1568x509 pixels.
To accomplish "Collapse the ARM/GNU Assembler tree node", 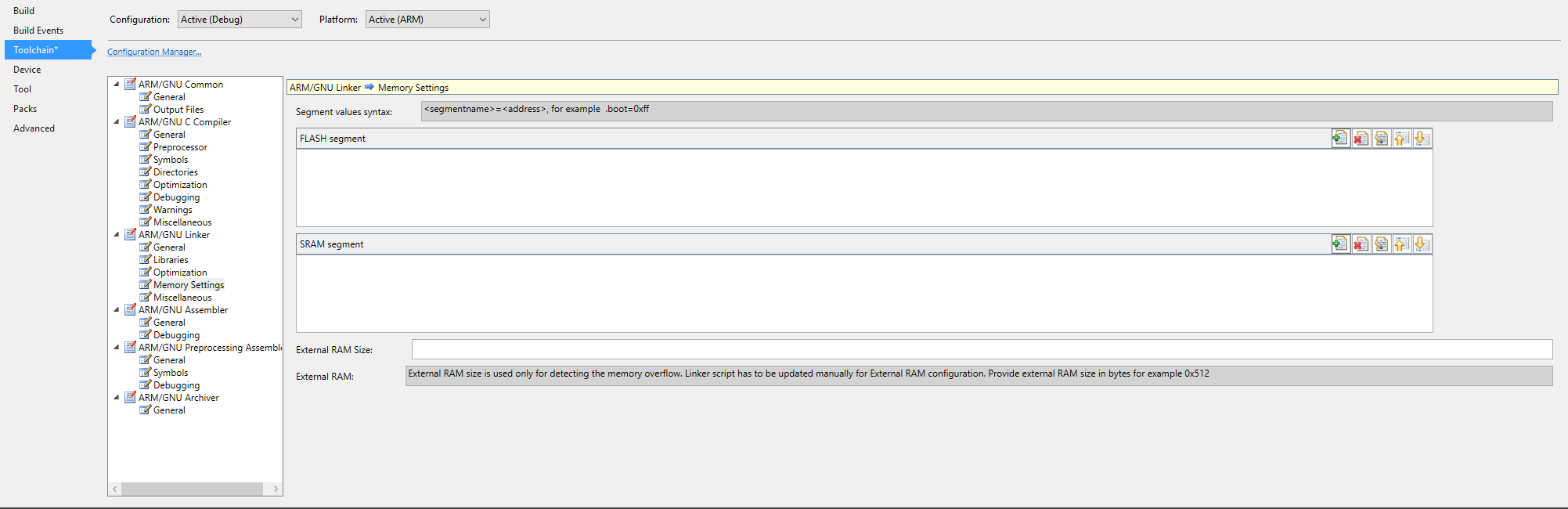I will (117, 310).
